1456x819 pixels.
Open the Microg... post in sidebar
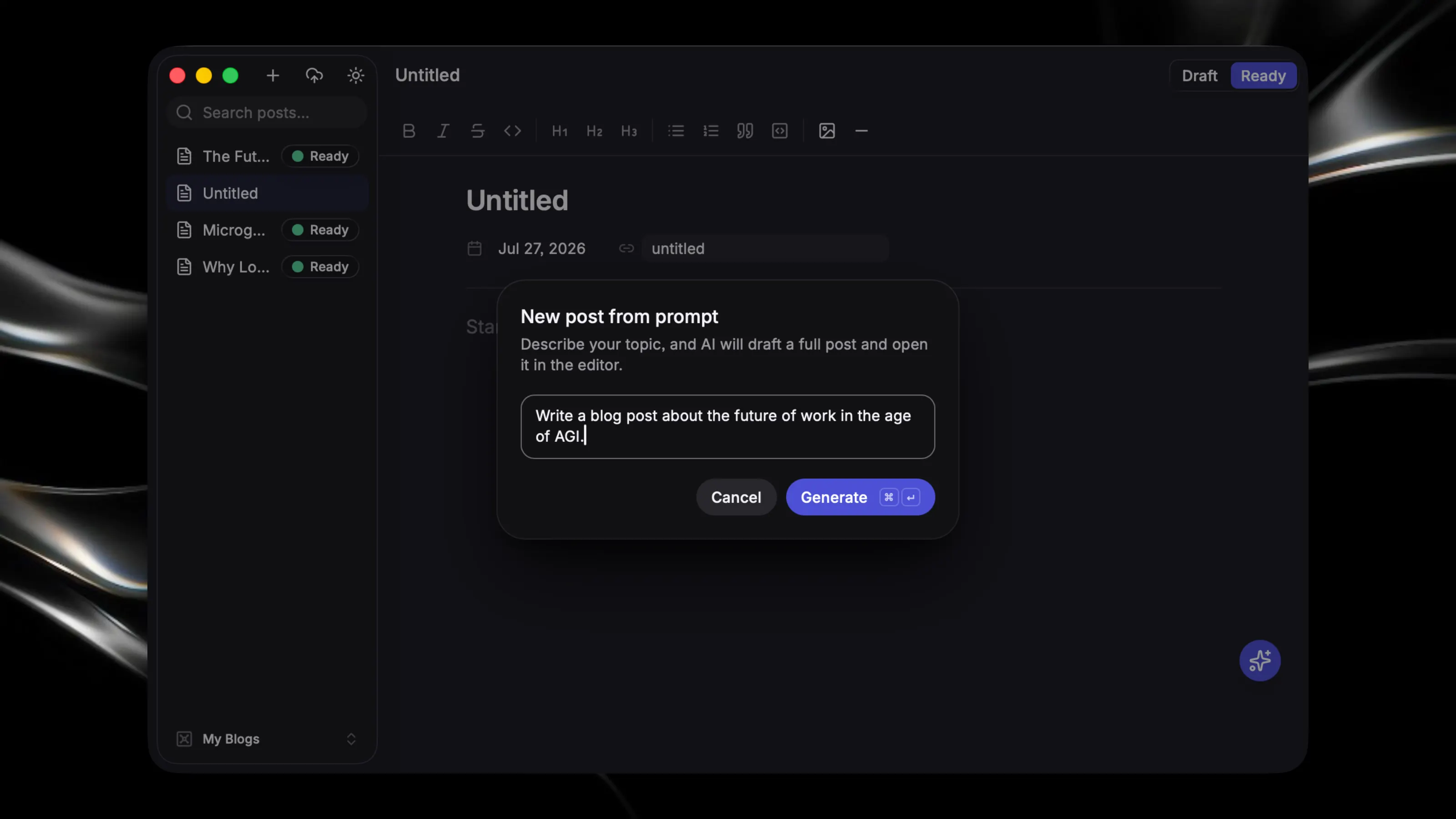(268, 230)
